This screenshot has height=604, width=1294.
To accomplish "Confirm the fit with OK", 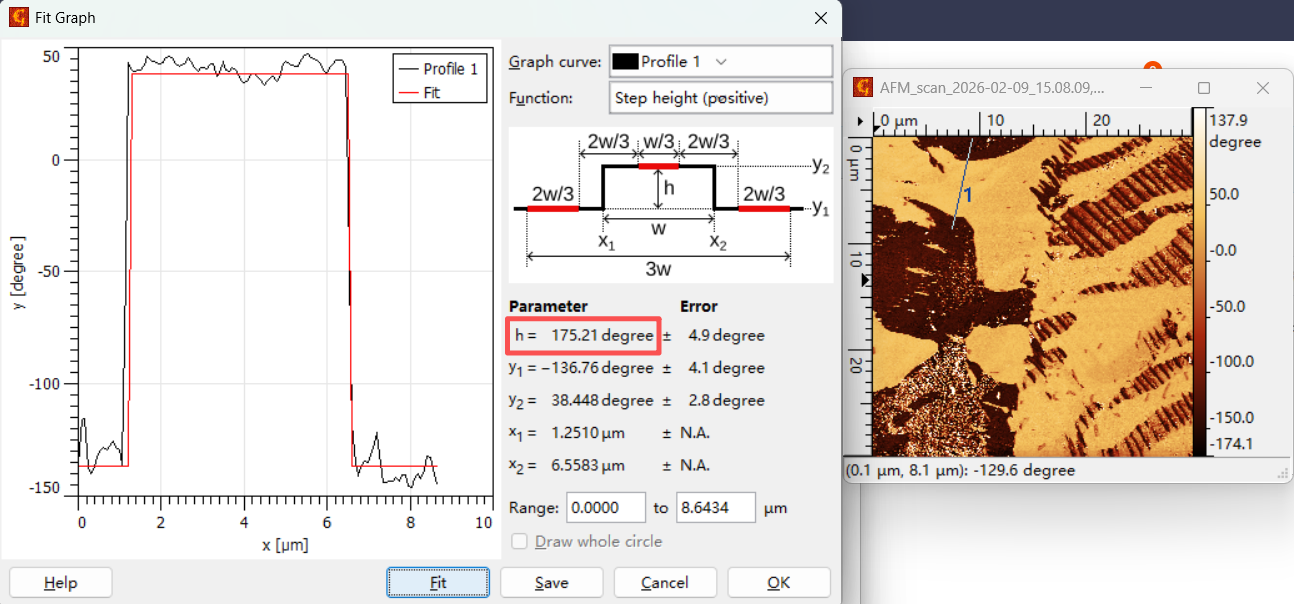I will (x=778, y=583).
